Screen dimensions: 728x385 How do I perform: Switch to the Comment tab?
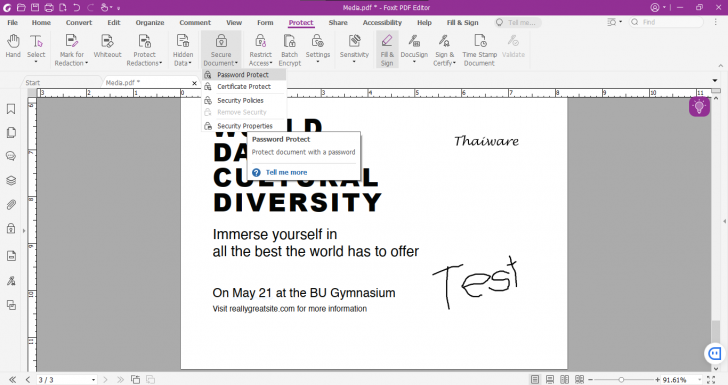tap(195, 22)
